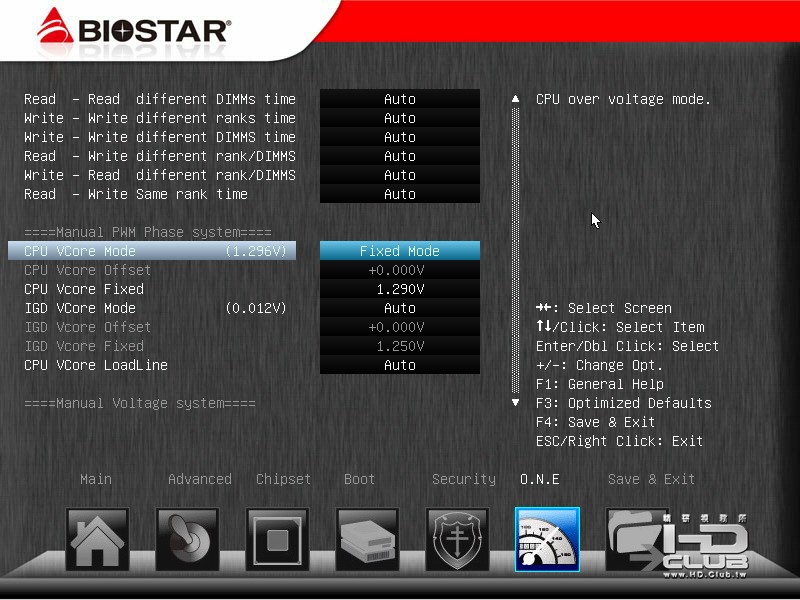Select the CPU VCore Mode row label
Image resolution: width=800 pixels, height=600 pixels.
pos(80,251)
